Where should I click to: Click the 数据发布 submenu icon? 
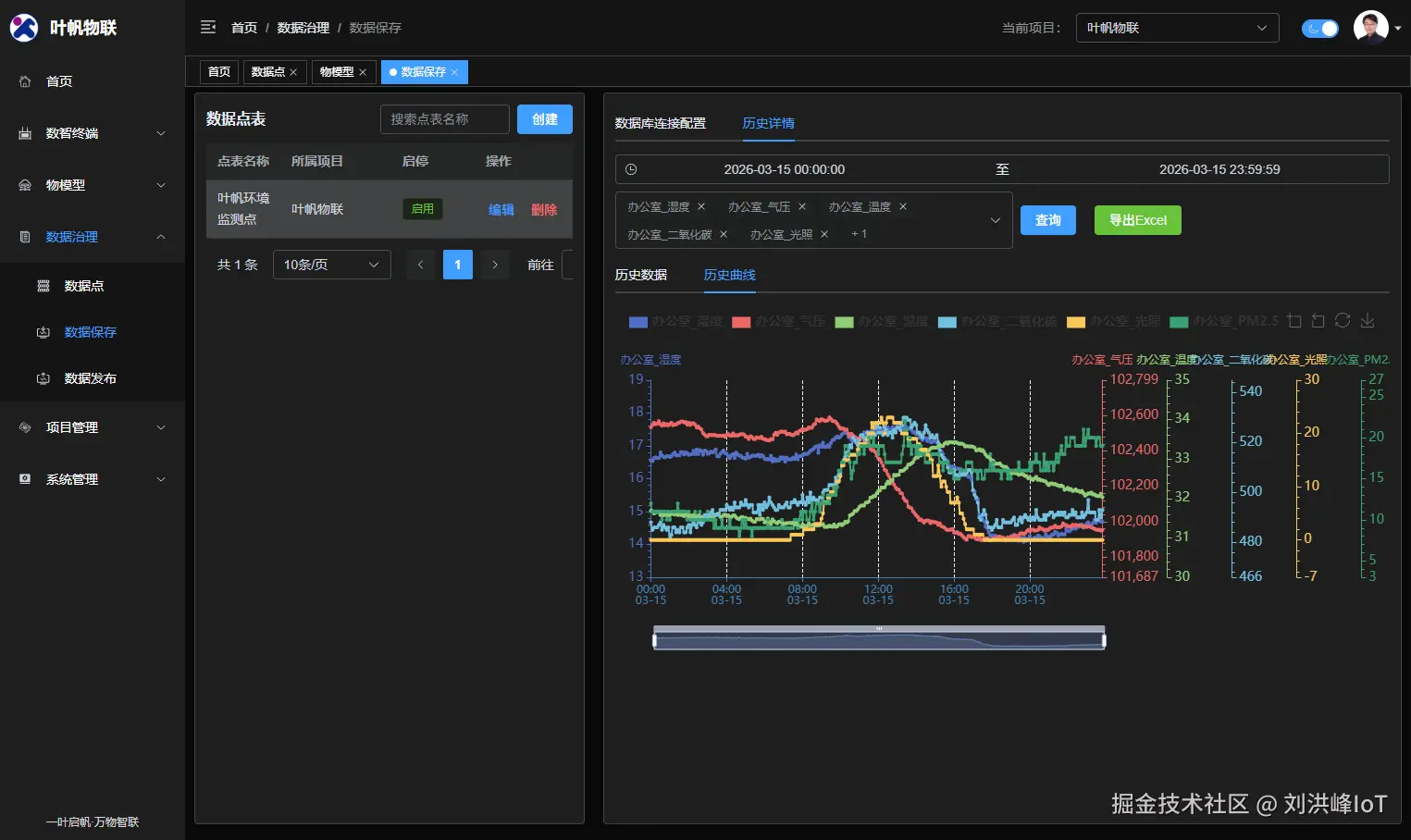click(43, 378)
